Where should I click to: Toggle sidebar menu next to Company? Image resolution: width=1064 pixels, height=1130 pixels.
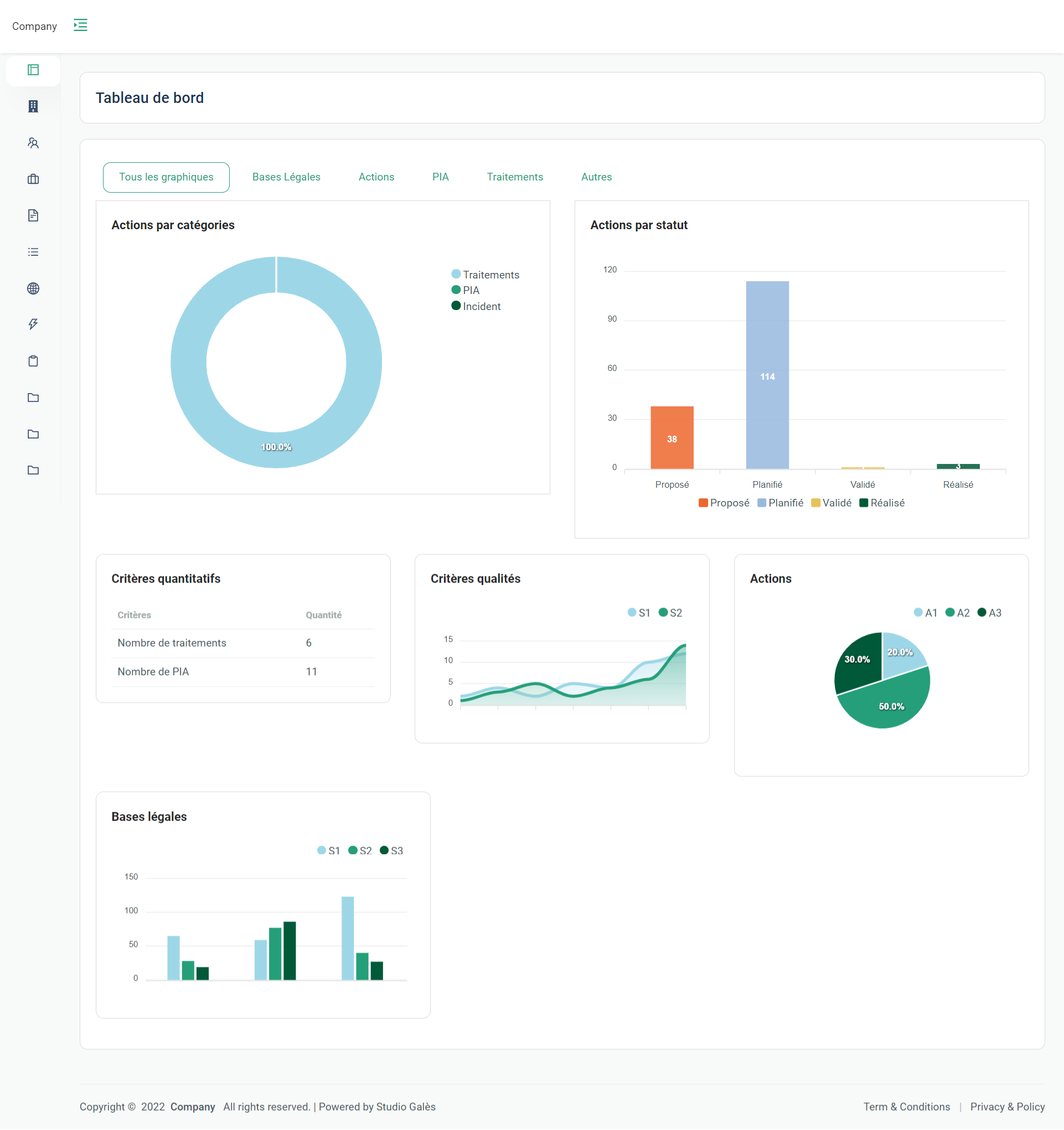80,25
